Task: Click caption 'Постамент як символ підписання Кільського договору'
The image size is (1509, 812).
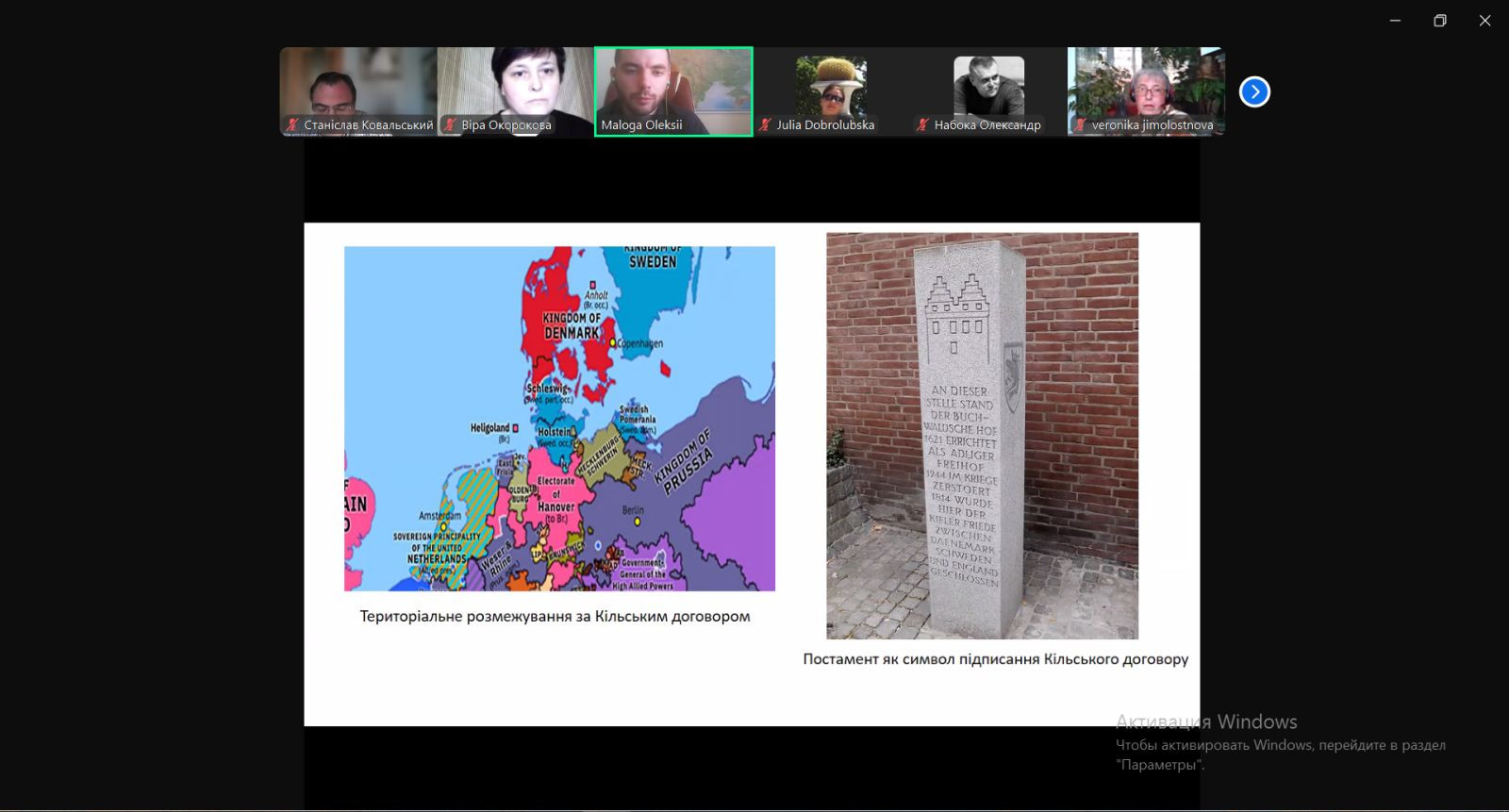Action: (995, 659)
